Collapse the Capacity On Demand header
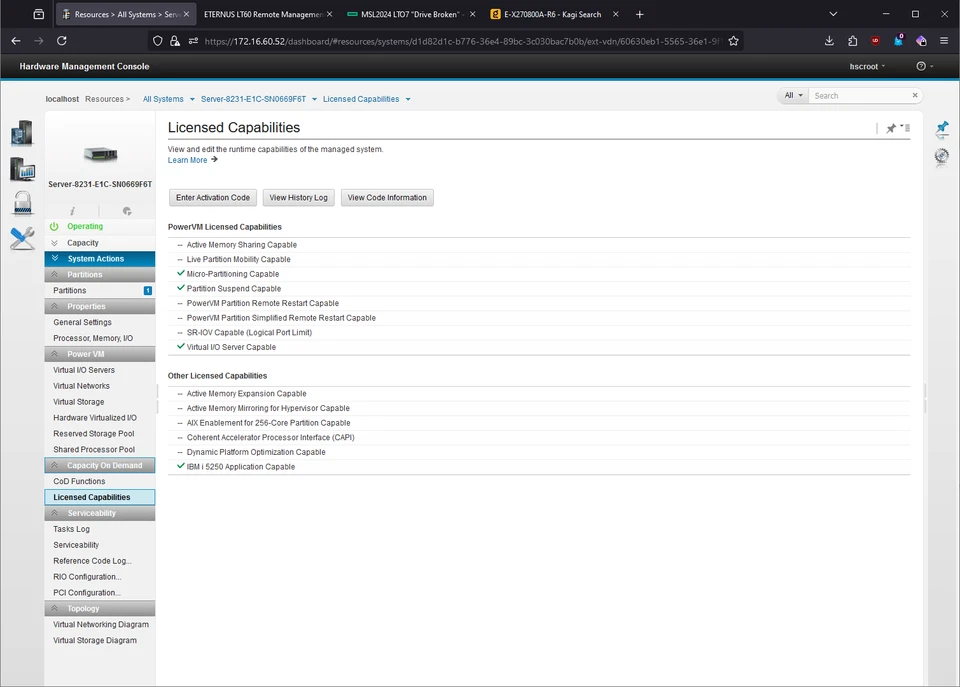This screenshot has width=960, height=687. (100, 466)
